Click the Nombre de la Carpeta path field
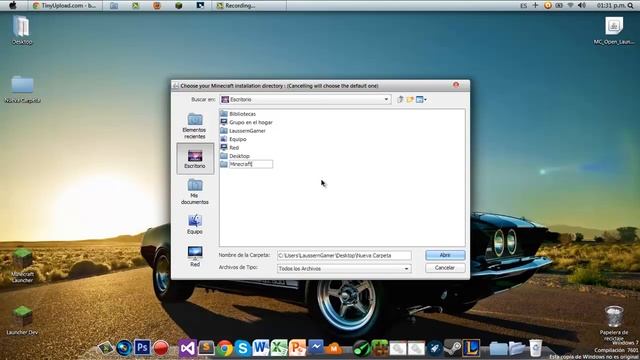 [344, 256]
